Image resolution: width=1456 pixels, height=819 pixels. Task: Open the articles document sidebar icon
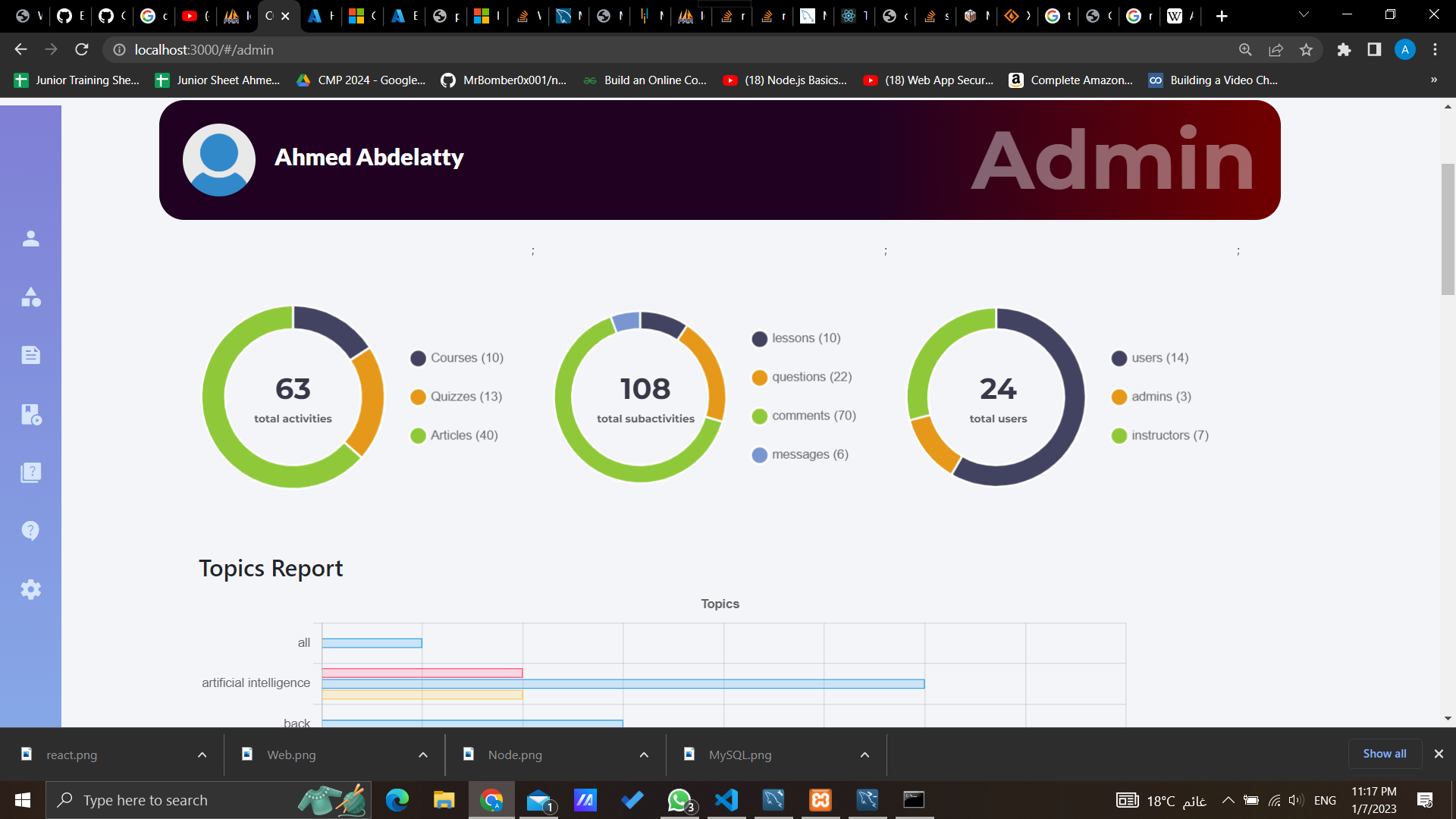[x=30, y=355]
